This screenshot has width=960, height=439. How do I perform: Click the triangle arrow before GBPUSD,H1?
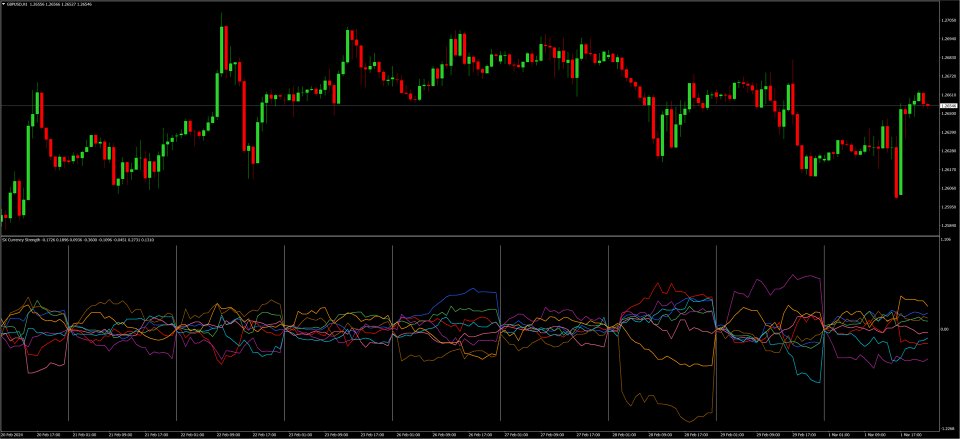[x=4, y=4]
